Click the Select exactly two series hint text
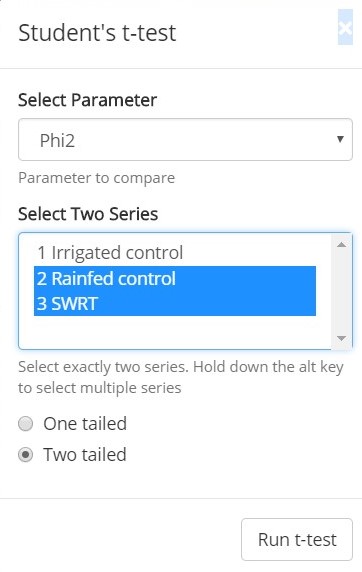 click(x=181, y=377)
